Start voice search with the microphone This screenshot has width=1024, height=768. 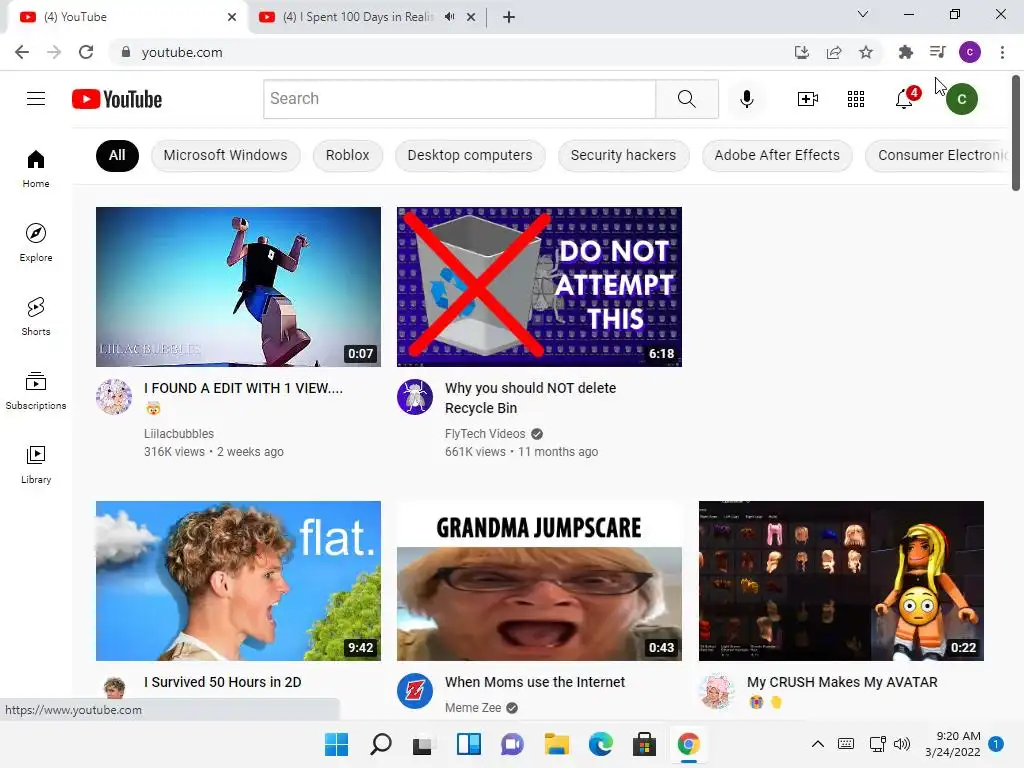(x=747, y=99)
